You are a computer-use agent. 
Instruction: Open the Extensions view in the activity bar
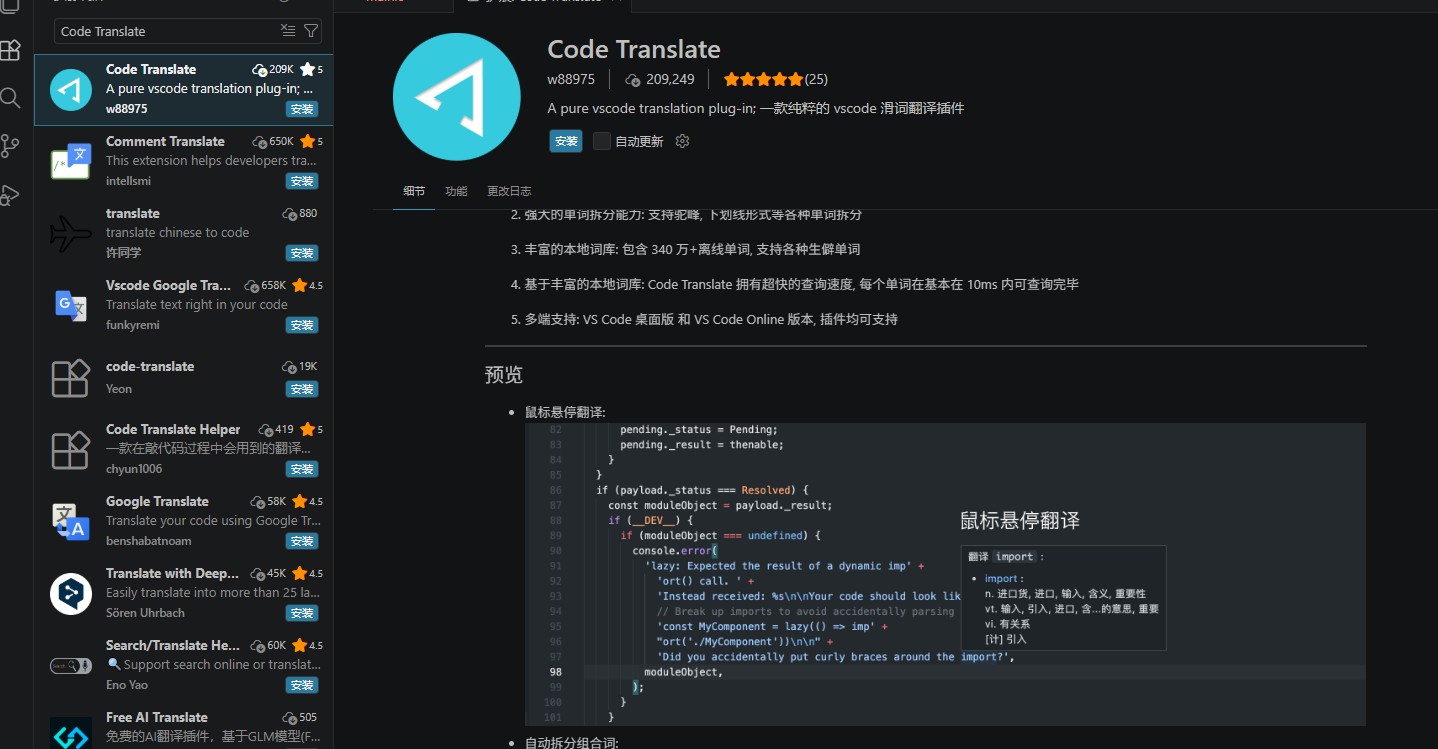coord(10,50)
